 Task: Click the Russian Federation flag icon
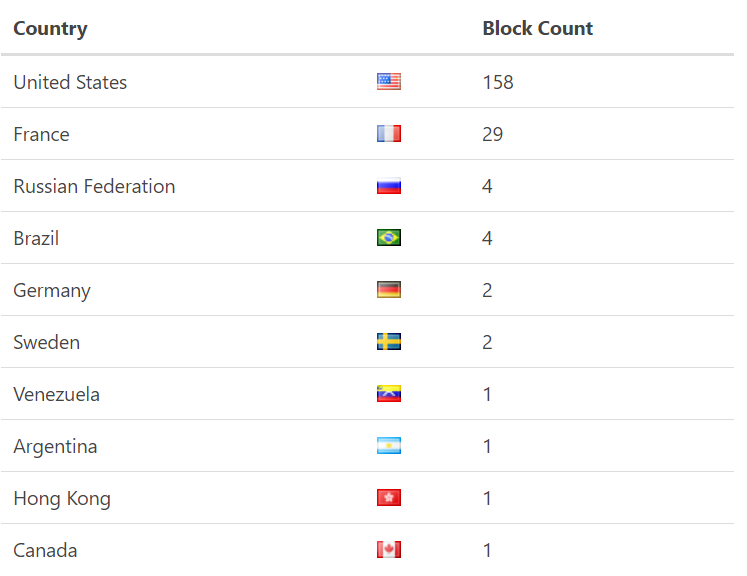click(x=389, y=186)
